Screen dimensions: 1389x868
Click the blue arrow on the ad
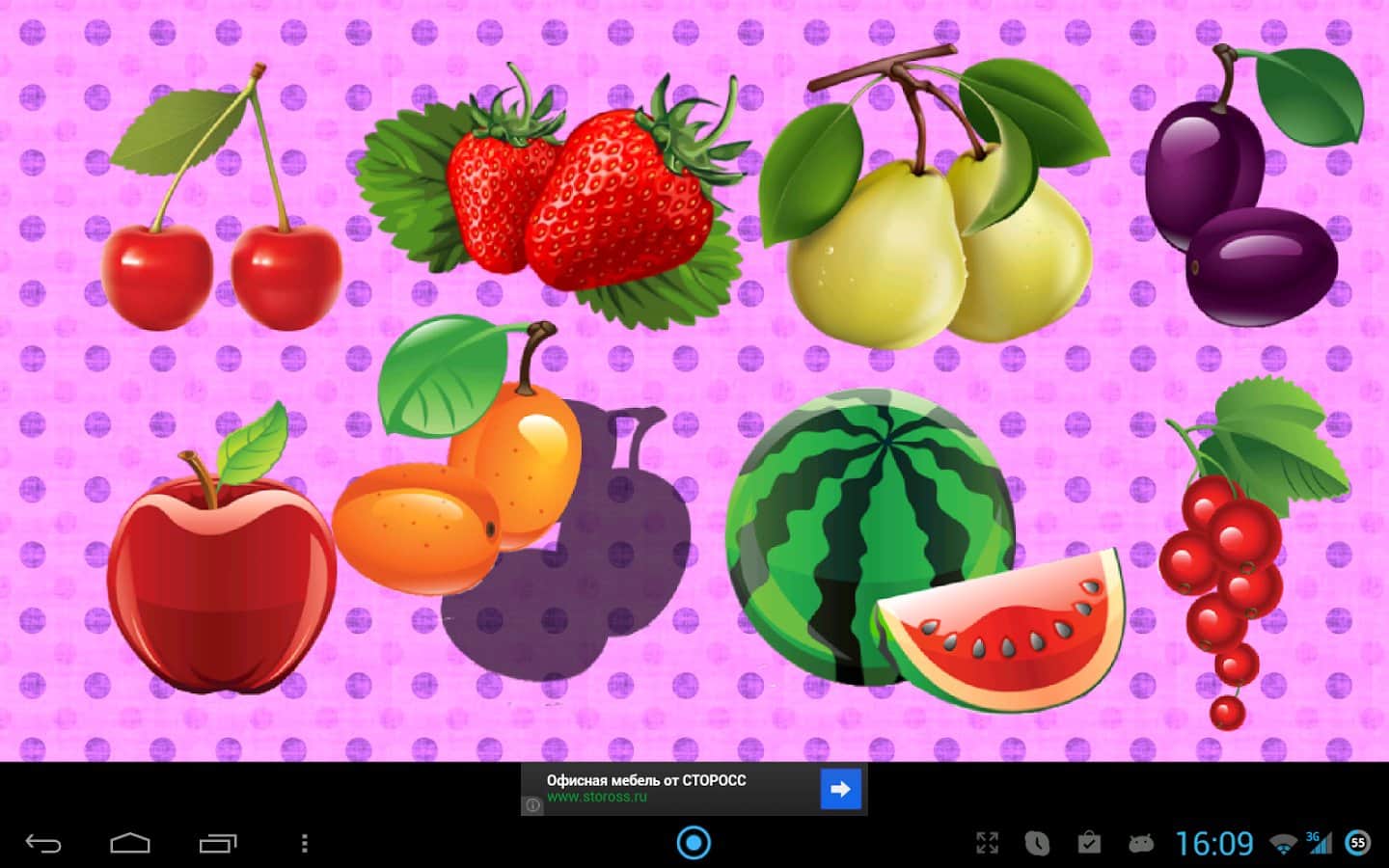click(x=839, y=789)
